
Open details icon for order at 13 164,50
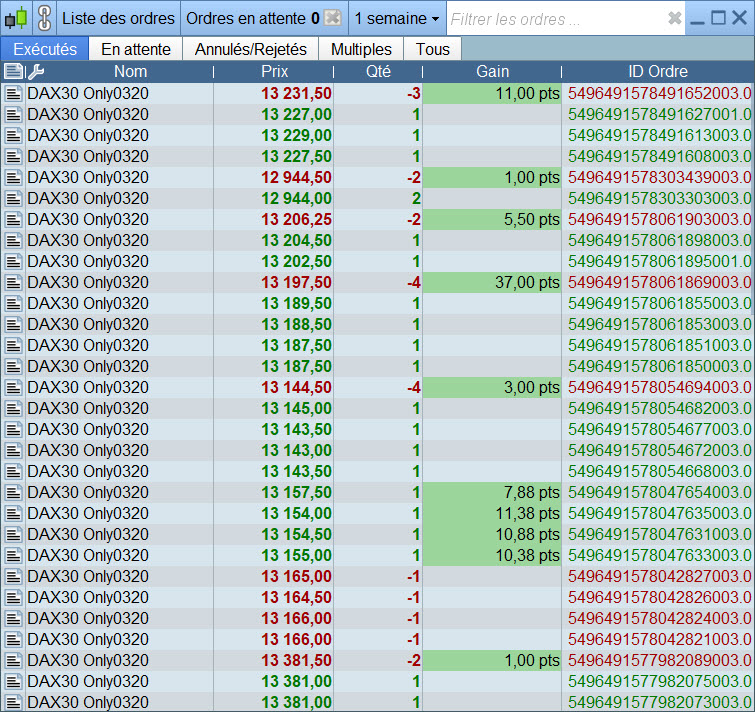(x=13, y=597)
